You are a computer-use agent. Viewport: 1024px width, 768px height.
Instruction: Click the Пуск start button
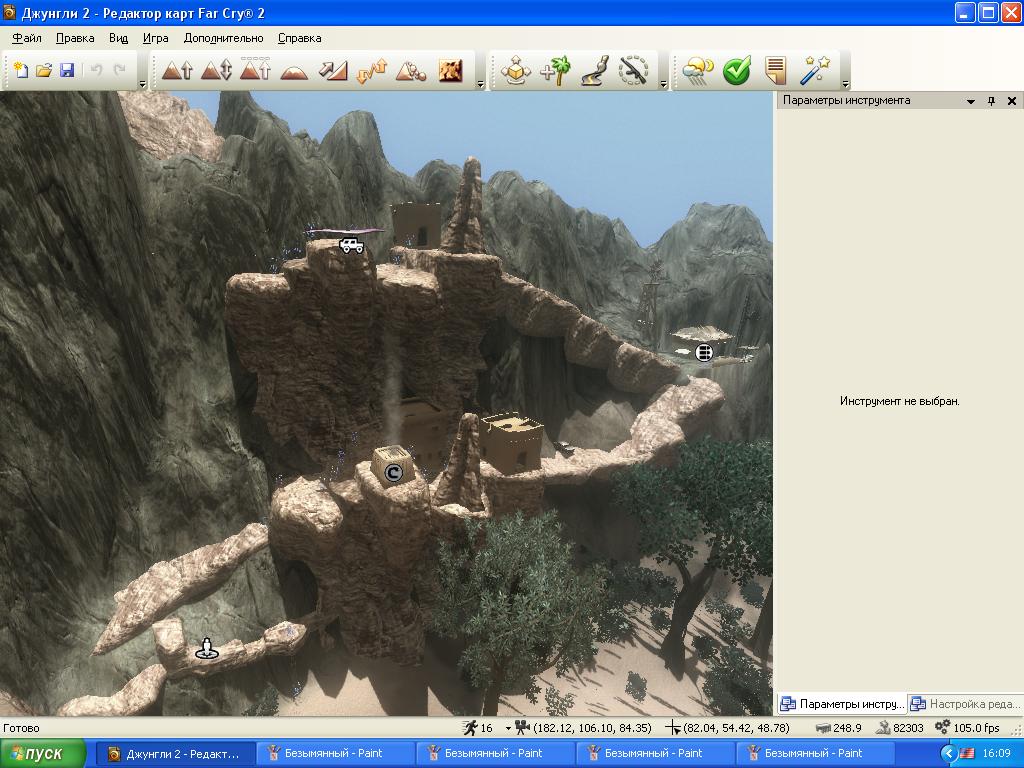pyautogui.click(x=42, y=754)
